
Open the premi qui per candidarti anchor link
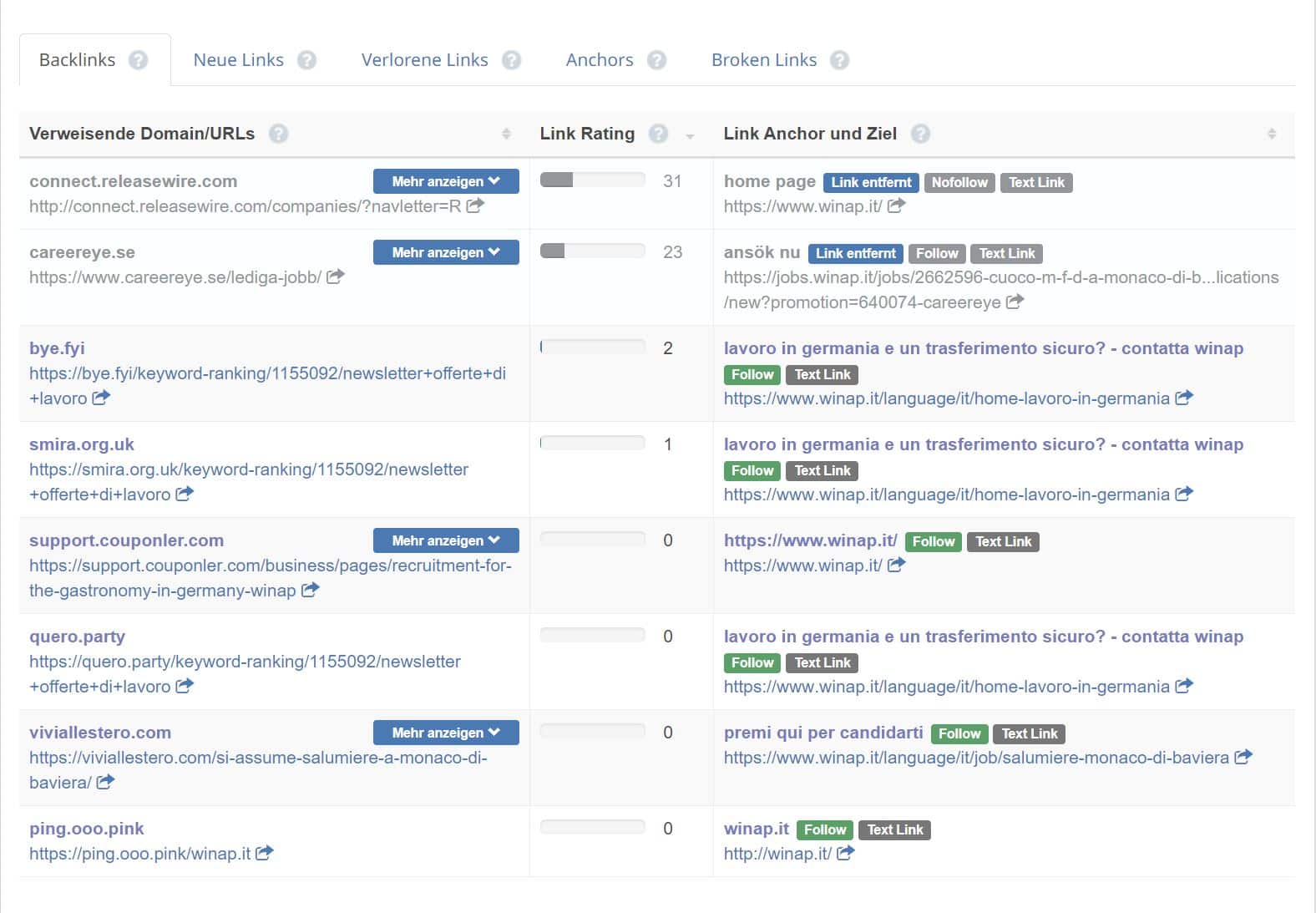[x=823, y=733]
